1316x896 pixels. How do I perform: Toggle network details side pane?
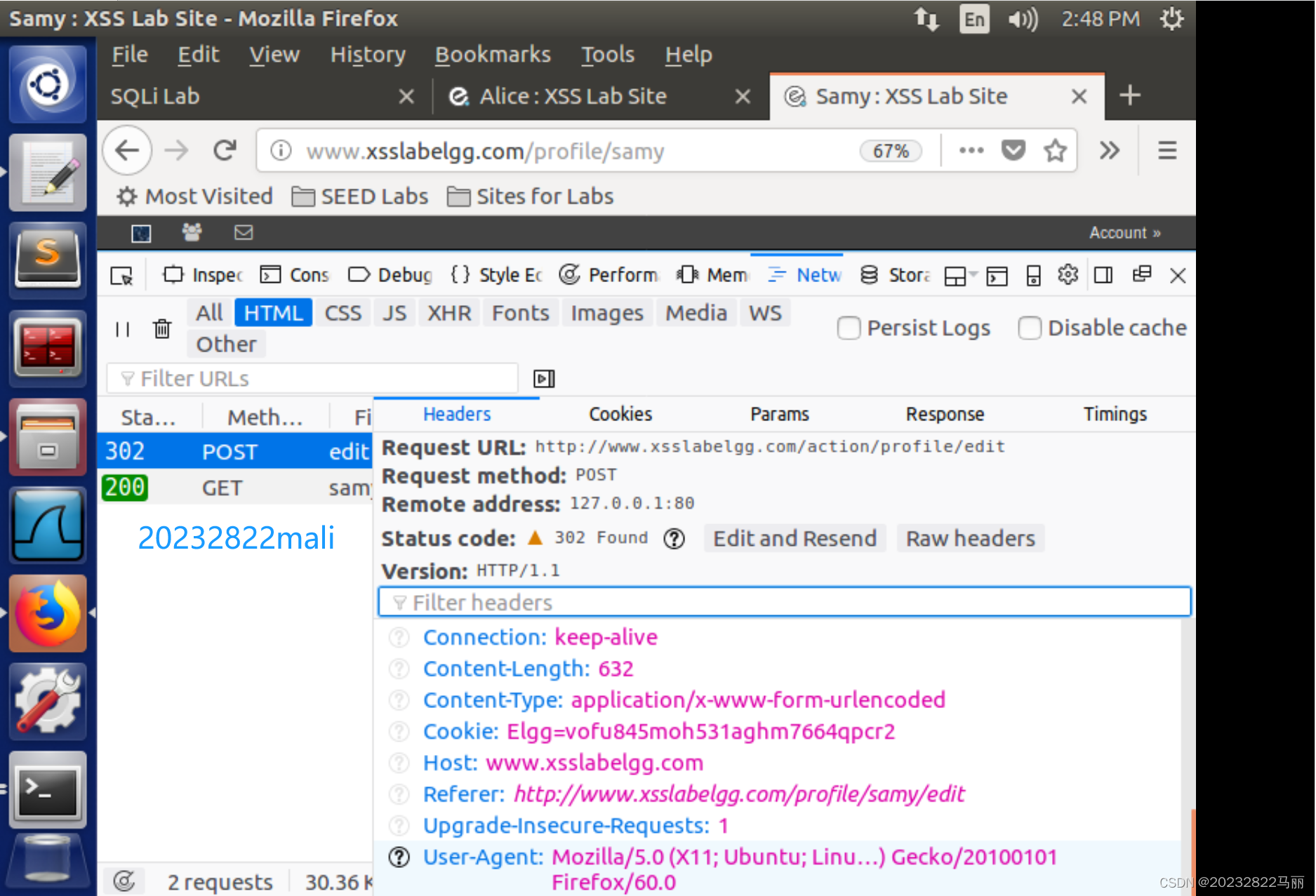[543, 379]
